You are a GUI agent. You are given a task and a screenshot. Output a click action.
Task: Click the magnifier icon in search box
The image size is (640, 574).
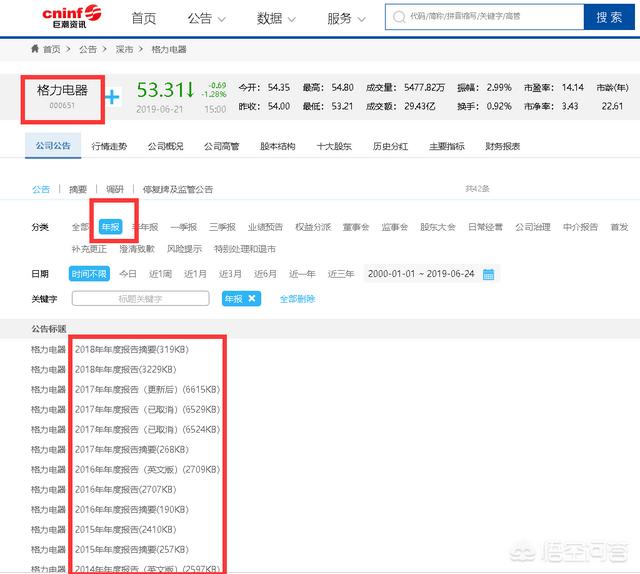(399, 17)
